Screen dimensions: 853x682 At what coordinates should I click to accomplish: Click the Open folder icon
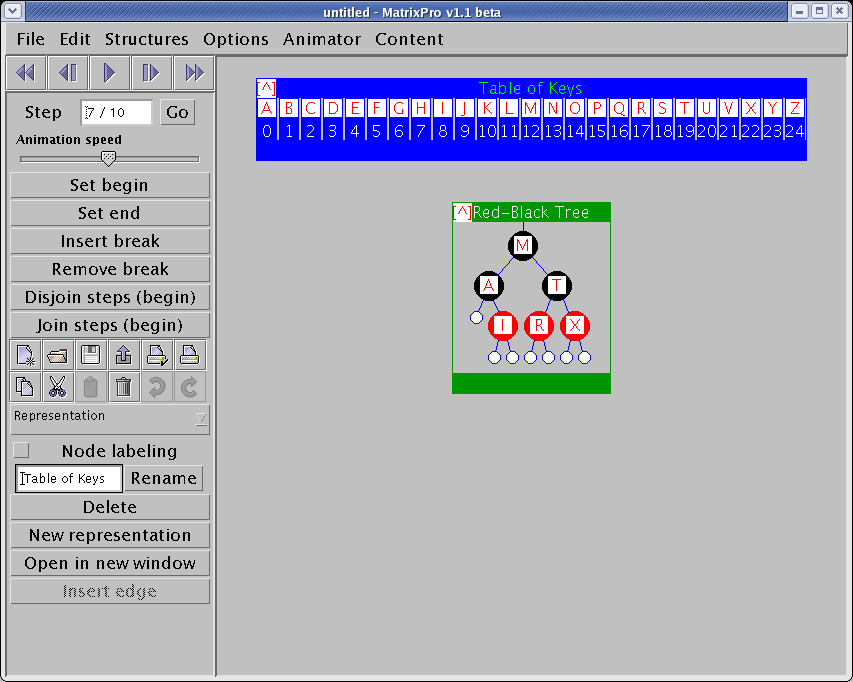coord(58,356)
